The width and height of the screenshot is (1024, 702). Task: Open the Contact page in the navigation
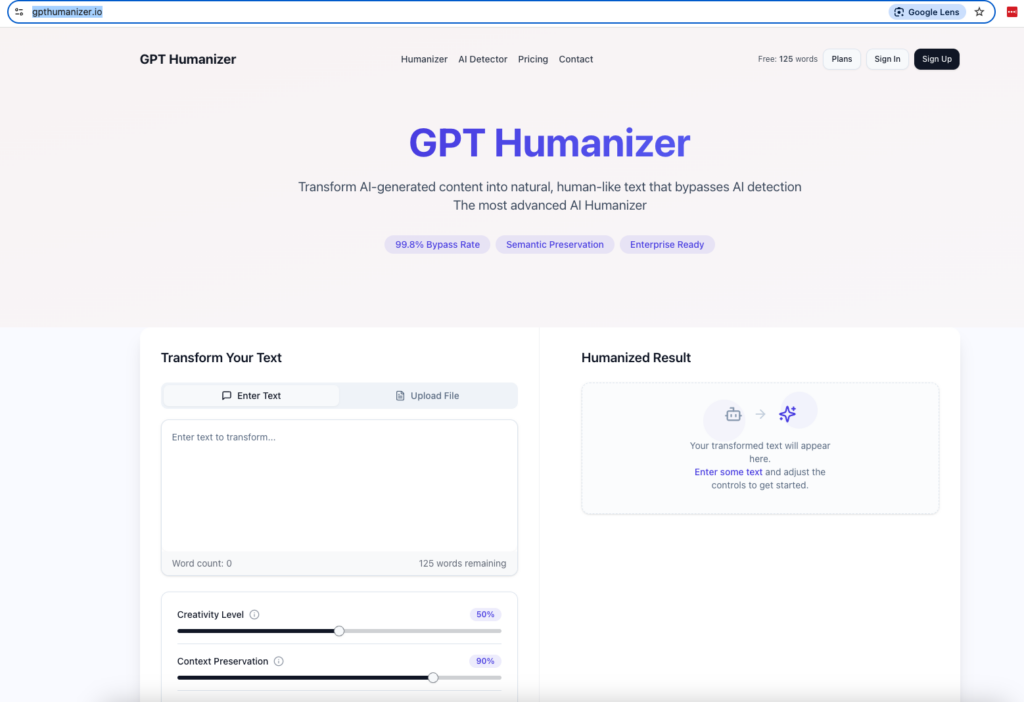pos(576,59)
